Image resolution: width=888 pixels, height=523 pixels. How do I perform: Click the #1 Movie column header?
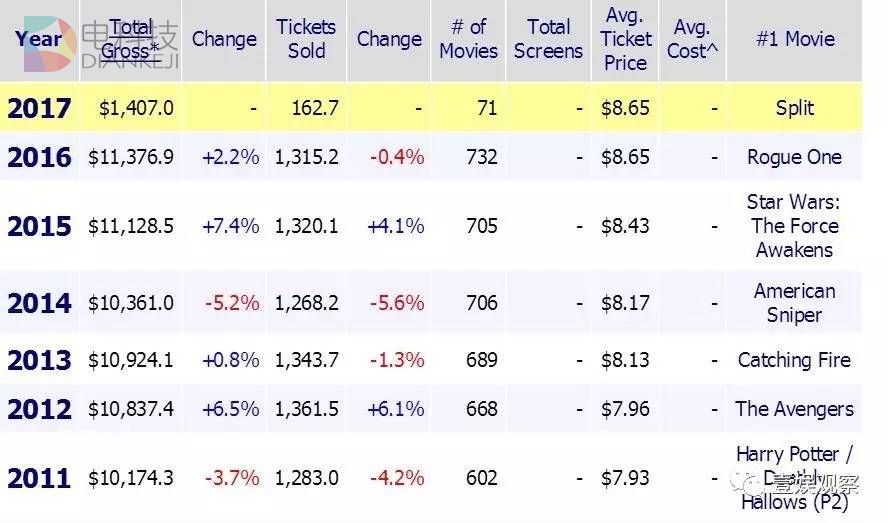(x=794, y=39)
